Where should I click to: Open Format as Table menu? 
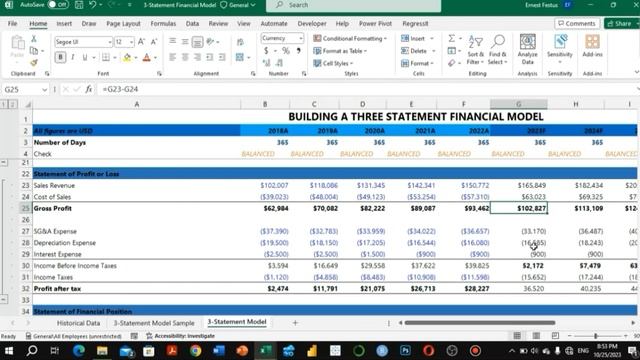point(340,51)
